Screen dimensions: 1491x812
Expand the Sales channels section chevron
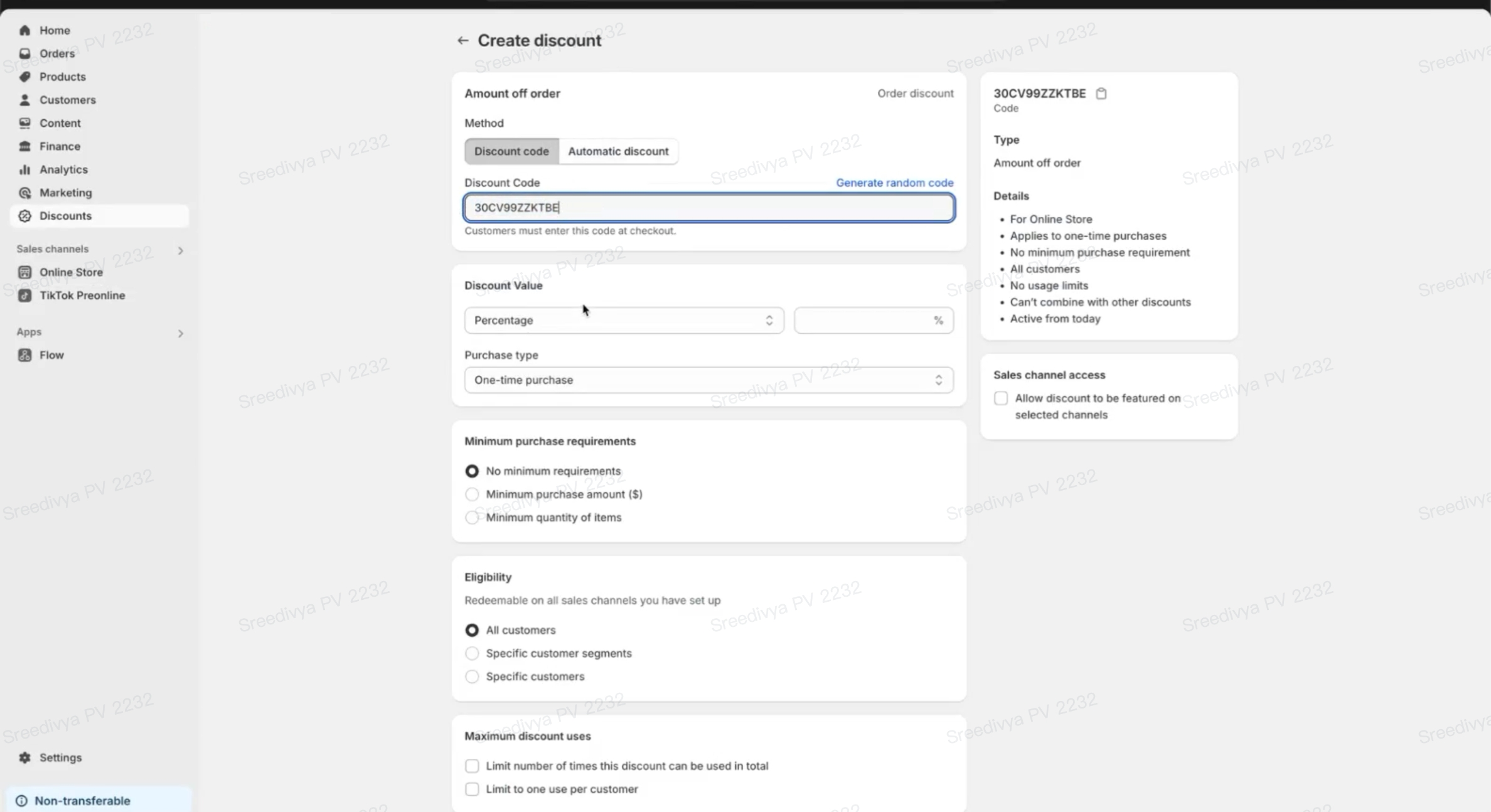tap(180, 250)
